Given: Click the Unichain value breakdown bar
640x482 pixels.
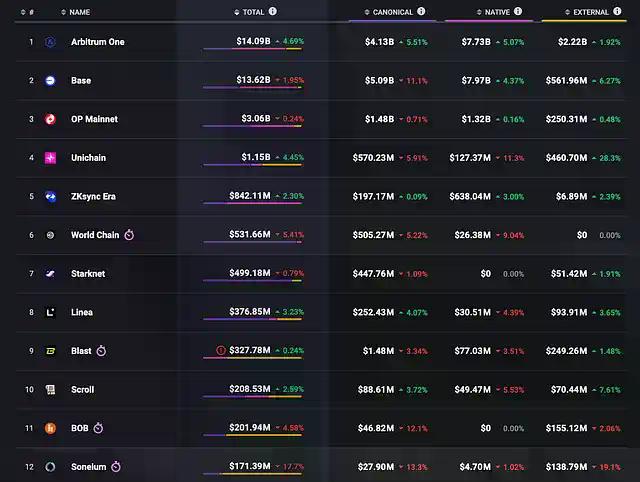Looking at the screenshot, I should pos(253,165).
